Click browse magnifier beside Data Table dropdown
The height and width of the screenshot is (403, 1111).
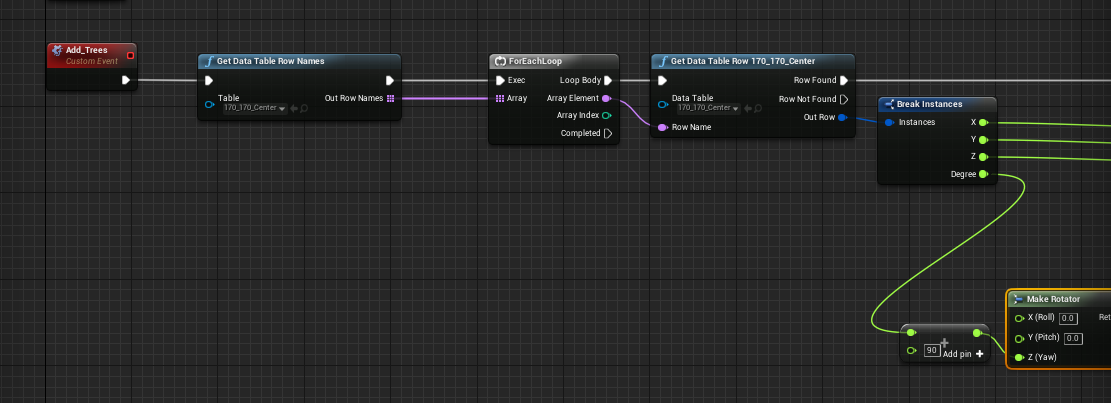tap(757, 108)
